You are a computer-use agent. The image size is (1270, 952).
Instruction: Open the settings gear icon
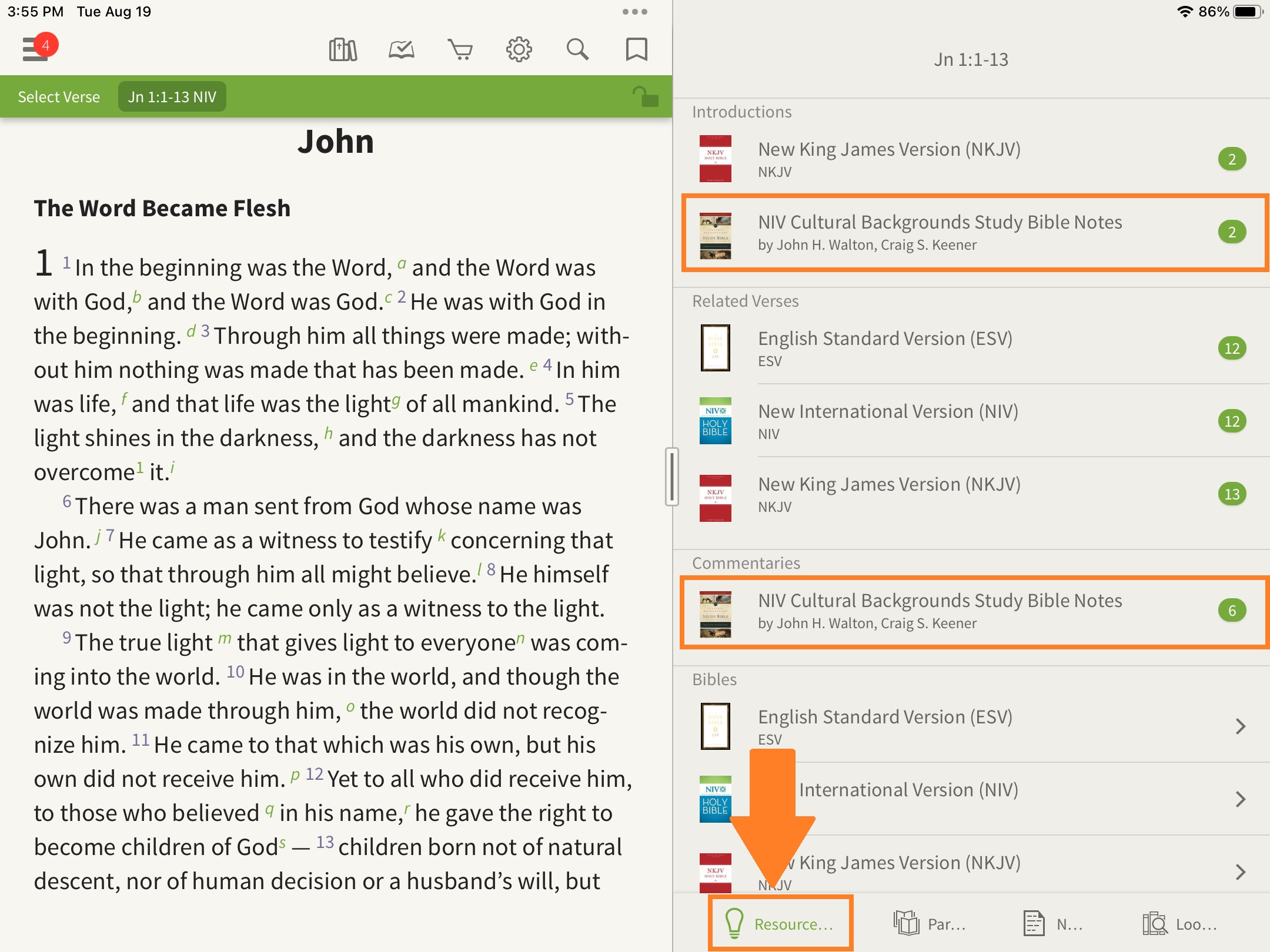[x=519, y=50]
